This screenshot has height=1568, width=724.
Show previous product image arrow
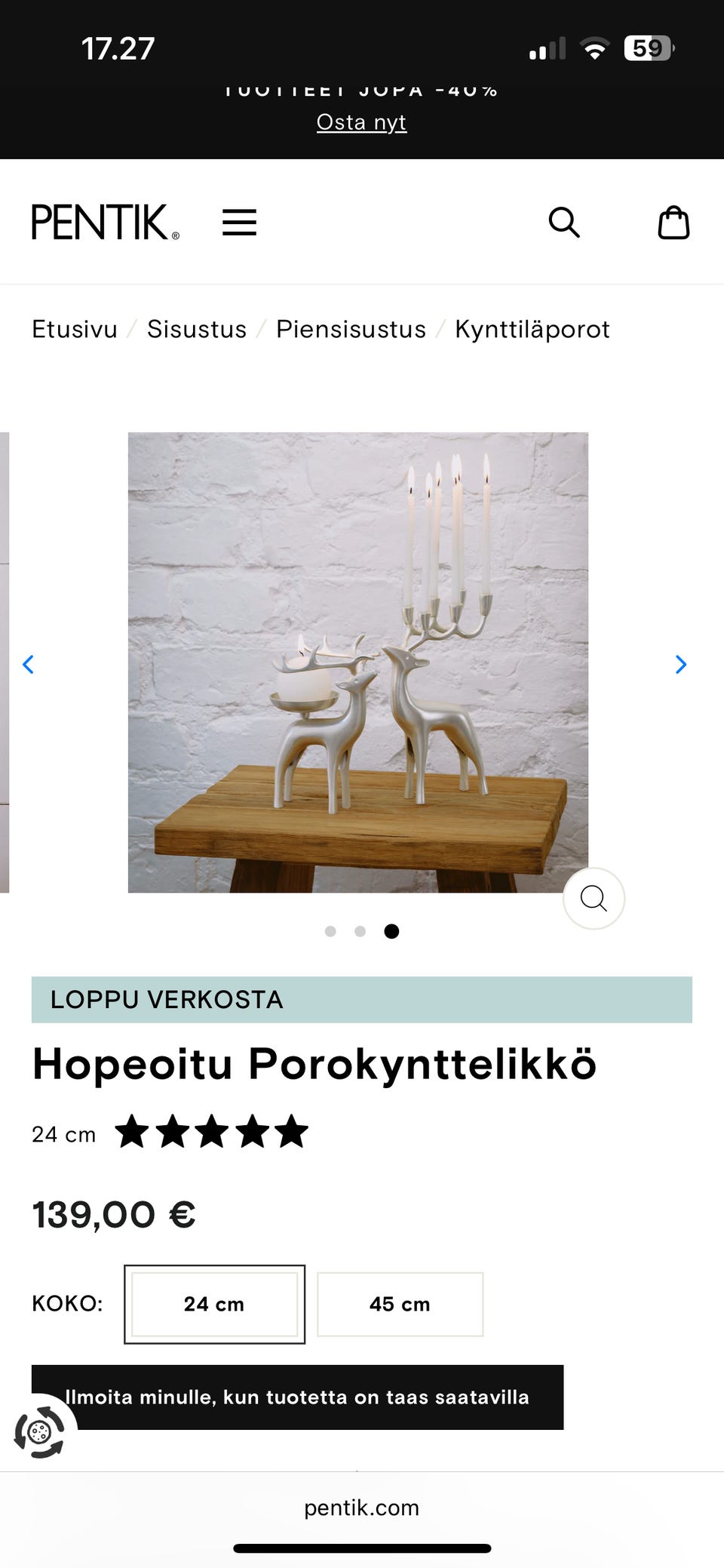28,664
